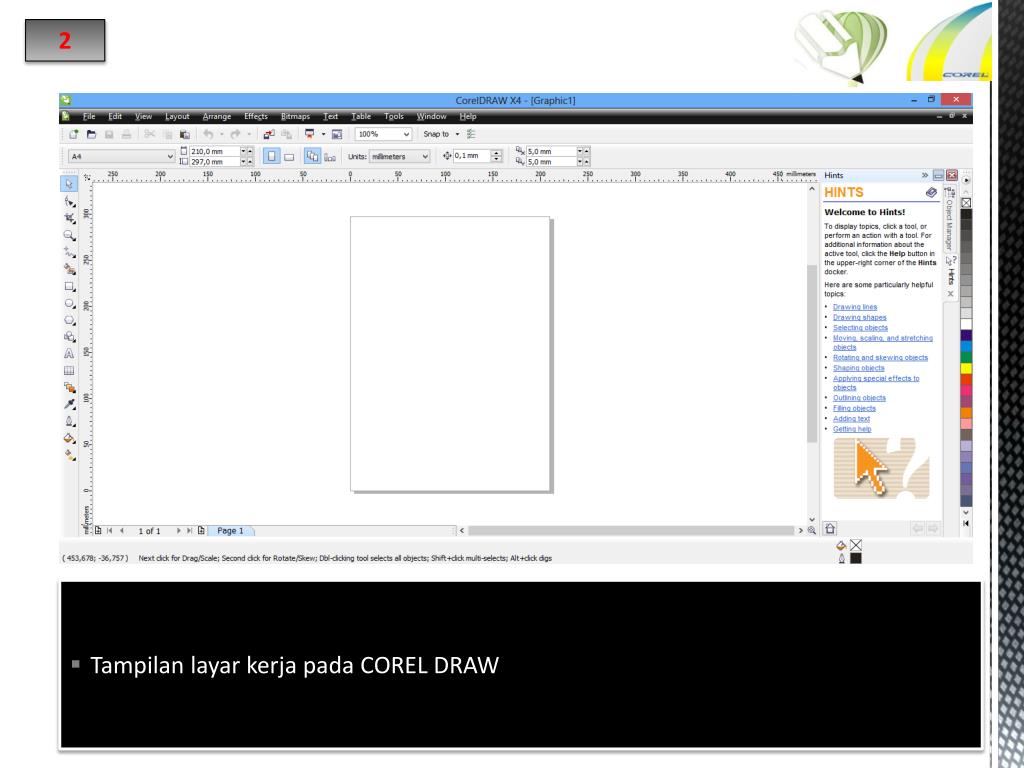Screen dimensions: 1024x768
Task: Expand the Snap to dropdown
Action: click(x=457, y=134)
